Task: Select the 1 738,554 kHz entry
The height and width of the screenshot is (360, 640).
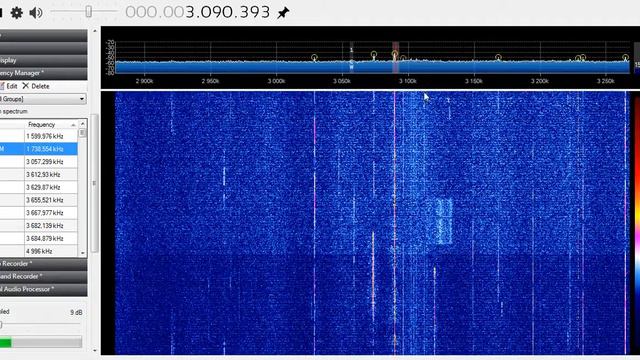Action: pos(38,149)
